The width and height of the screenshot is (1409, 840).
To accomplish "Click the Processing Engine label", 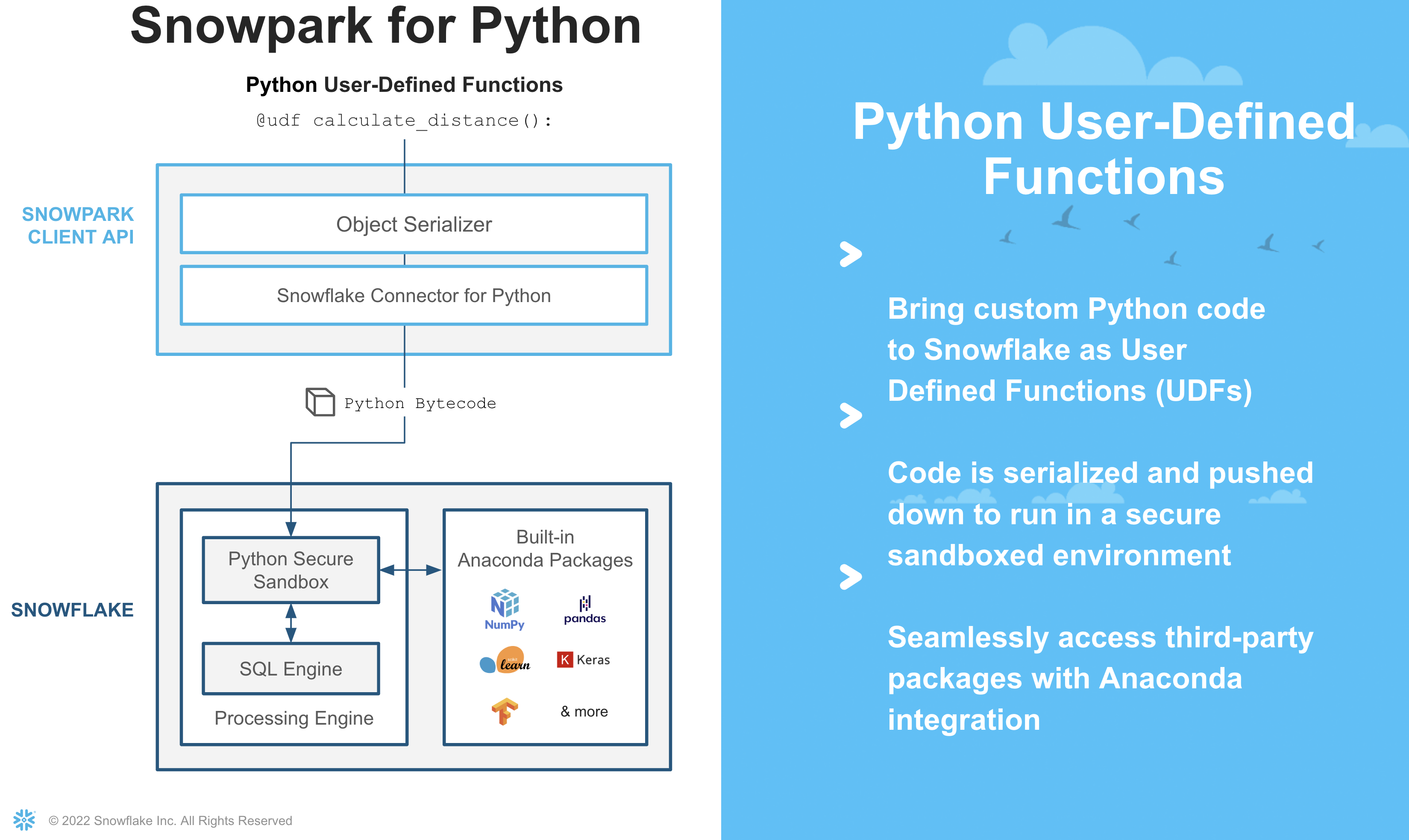I will click(x=294, y=718).
